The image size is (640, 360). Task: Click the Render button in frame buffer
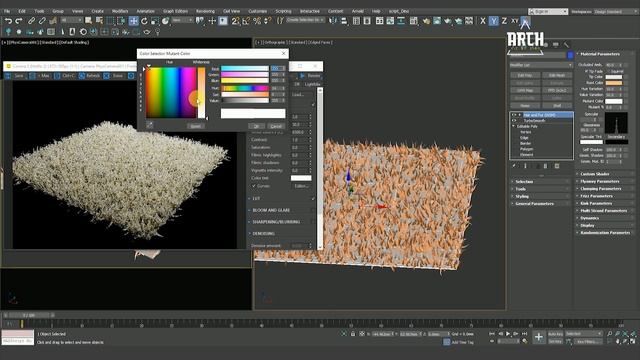pyautogui.click(x=311, y=76)
